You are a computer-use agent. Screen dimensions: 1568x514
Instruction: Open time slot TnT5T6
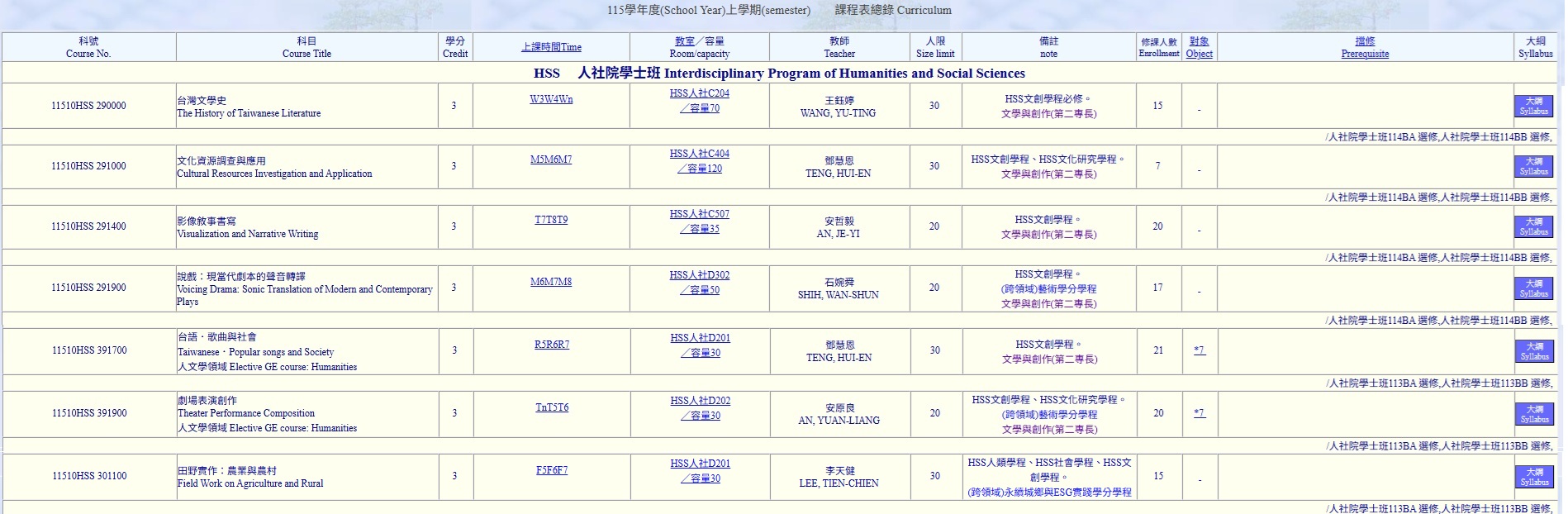click(x=552, y=407)
